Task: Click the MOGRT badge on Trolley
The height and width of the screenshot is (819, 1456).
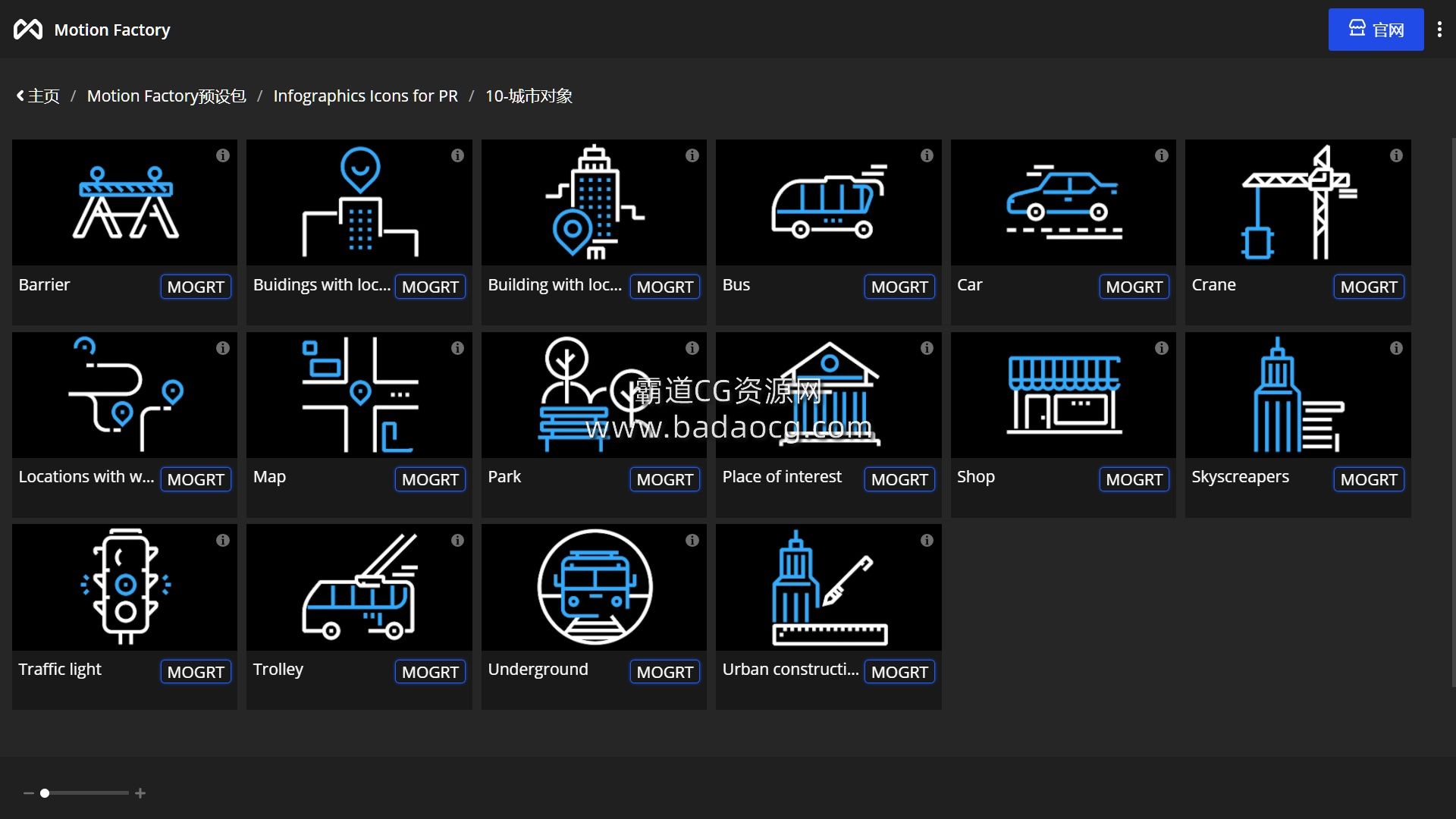Action: point(430,672)
